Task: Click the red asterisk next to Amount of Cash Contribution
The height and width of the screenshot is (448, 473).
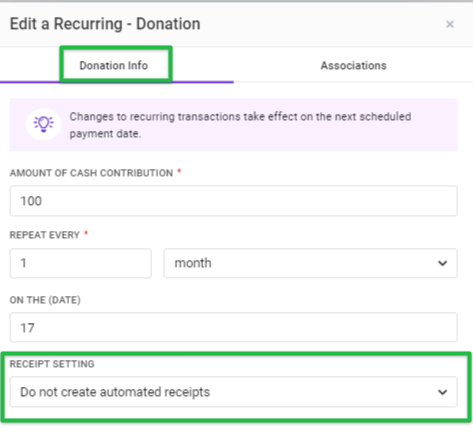Action: [179, 171]
